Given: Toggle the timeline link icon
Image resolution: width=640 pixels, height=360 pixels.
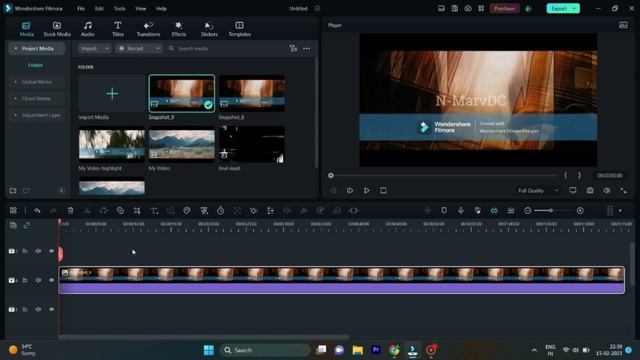Looking at the screenshot, I should [x=27, y=225].
